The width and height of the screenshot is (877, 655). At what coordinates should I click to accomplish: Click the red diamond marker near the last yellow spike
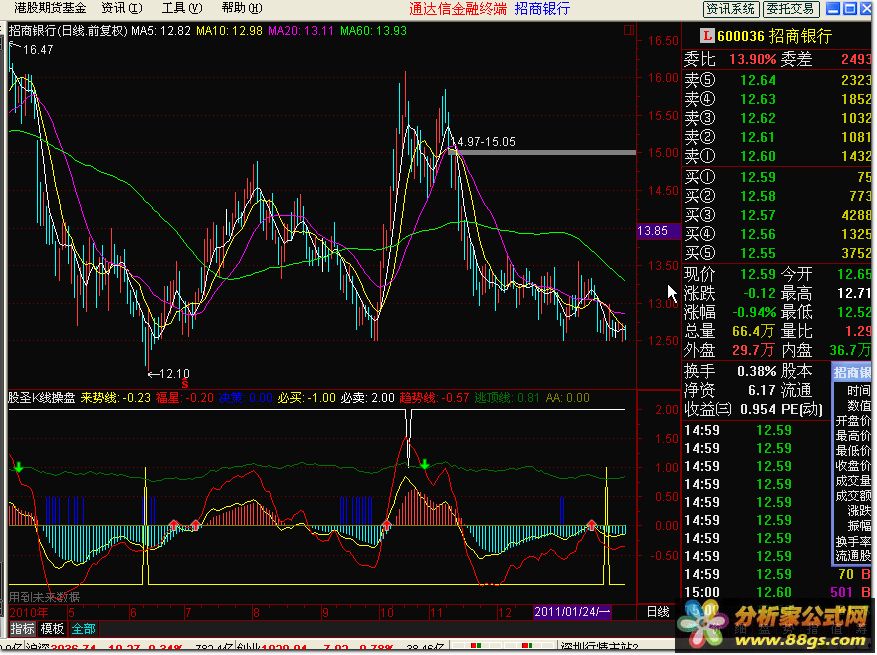click(592, 525)
